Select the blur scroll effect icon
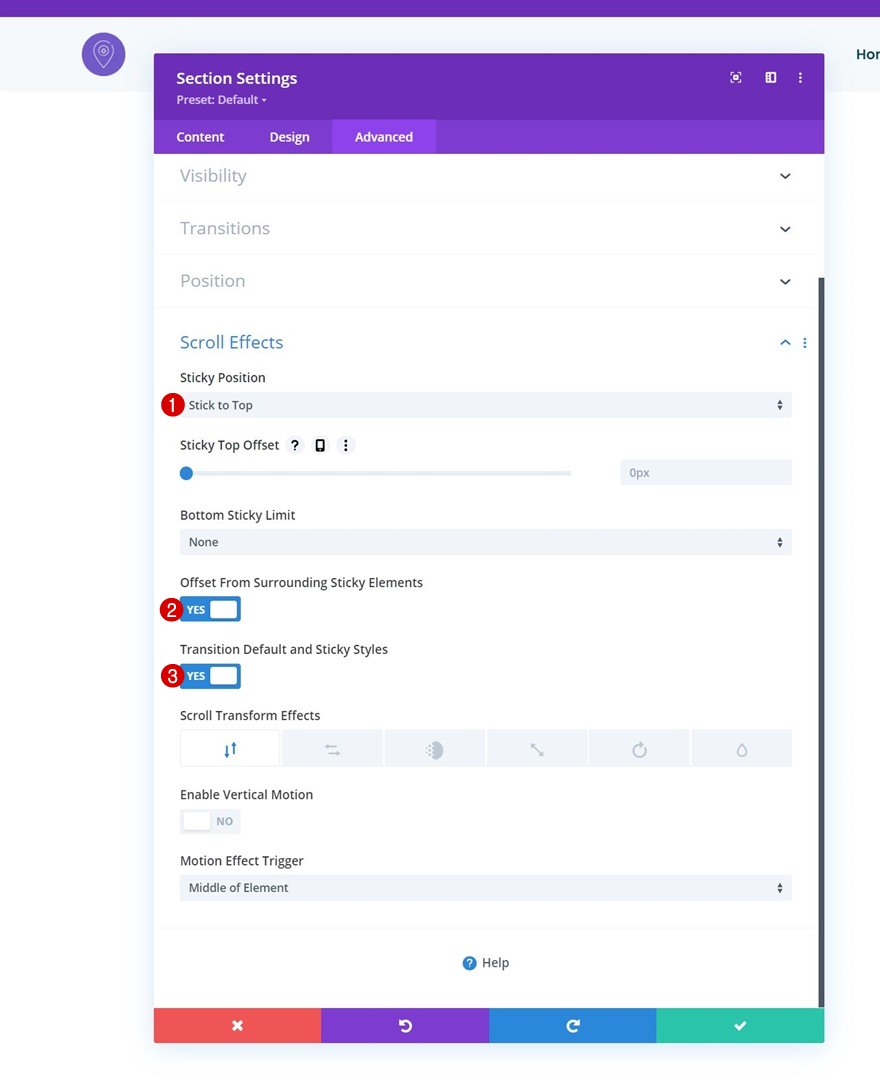 (741, 749)
